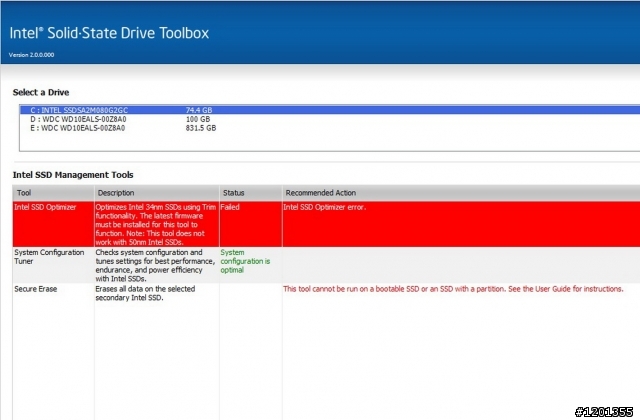Click 'Intel SSD Optimizer error.' message
The height and width of the screenshot is (420, 640).
click(324, 207)
